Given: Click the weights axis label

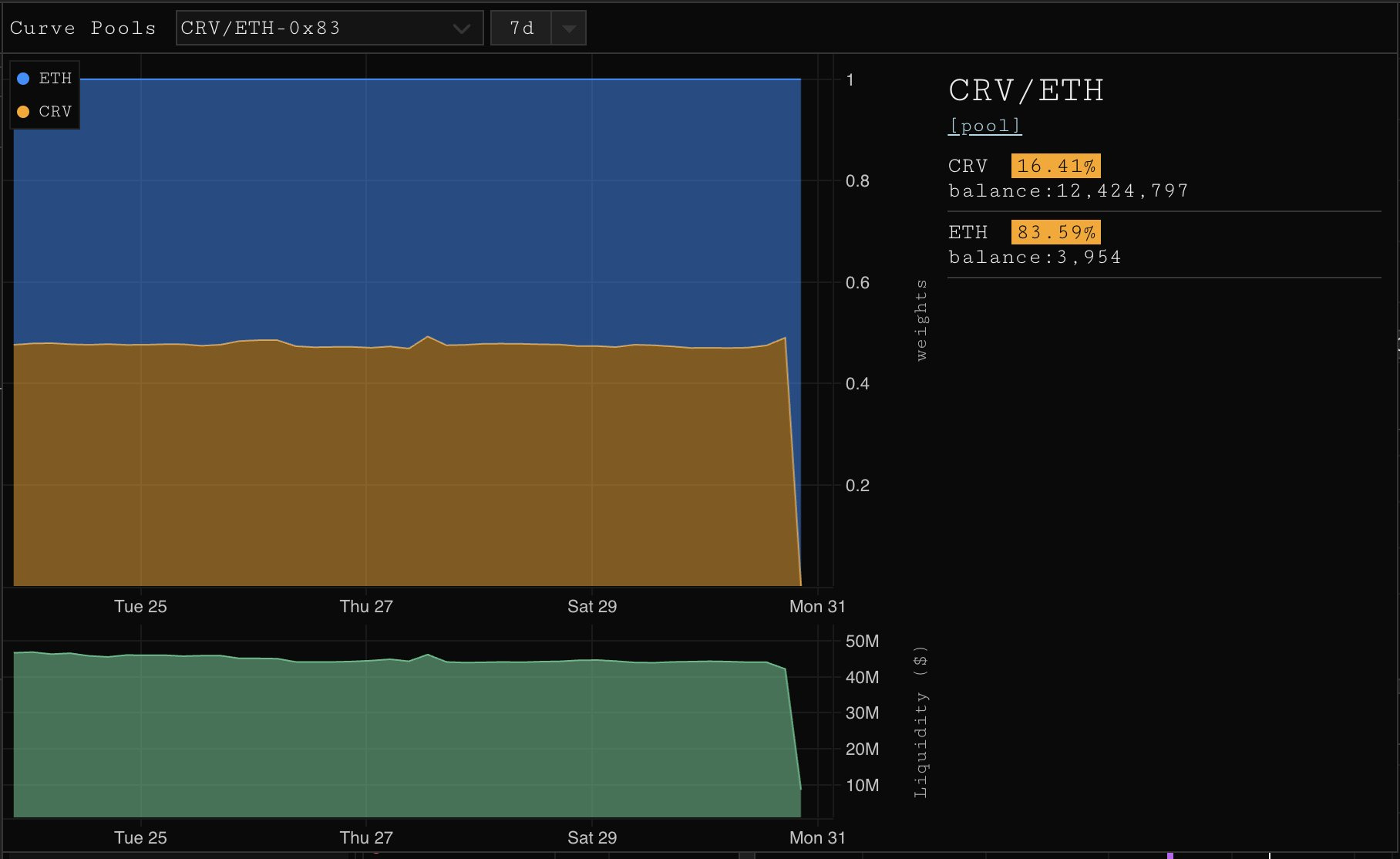Looking at the screenshot, I should (x=920, y=320).
